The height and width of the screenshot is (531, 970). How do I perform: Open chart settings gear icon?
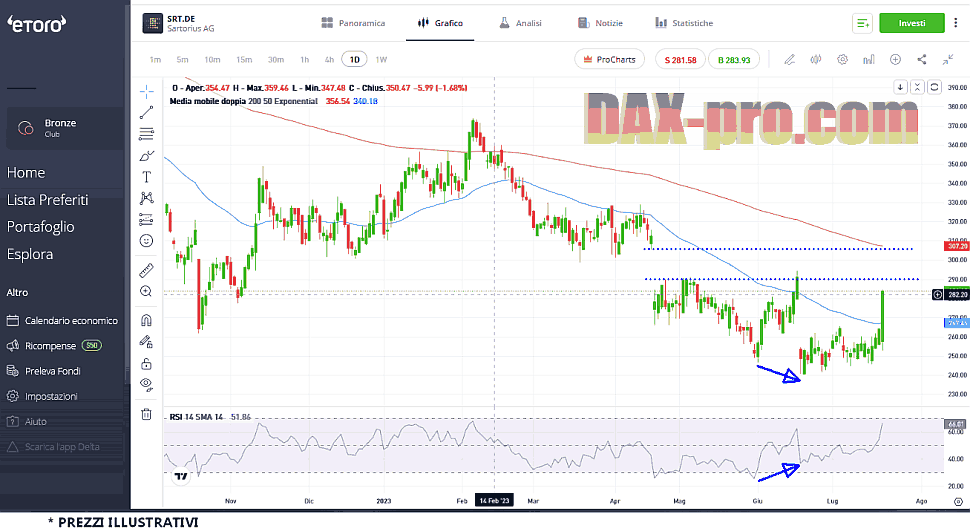tap(843, 59)
